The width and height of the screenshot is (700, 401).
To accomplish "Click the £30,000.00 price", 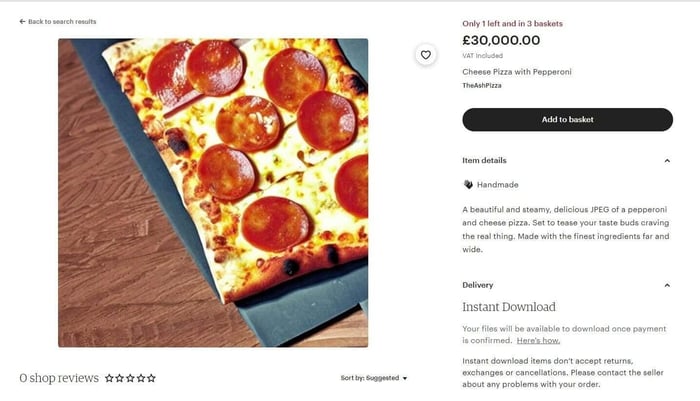I will point(501,41).
